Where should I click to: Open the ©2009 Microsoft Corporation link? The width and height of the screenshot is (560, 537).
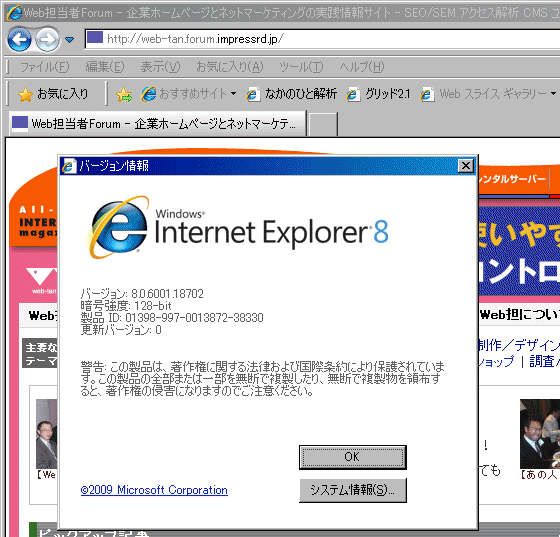click(x=154, y=490)
